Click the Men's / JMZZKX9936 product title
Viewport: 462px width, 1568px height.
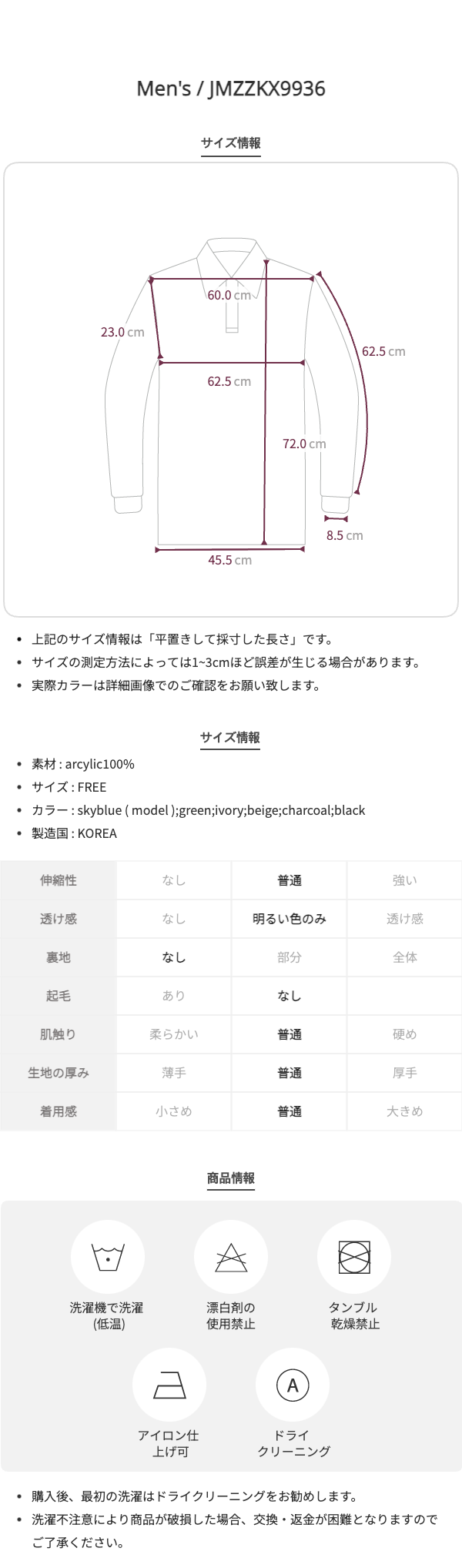click(231, 89)
